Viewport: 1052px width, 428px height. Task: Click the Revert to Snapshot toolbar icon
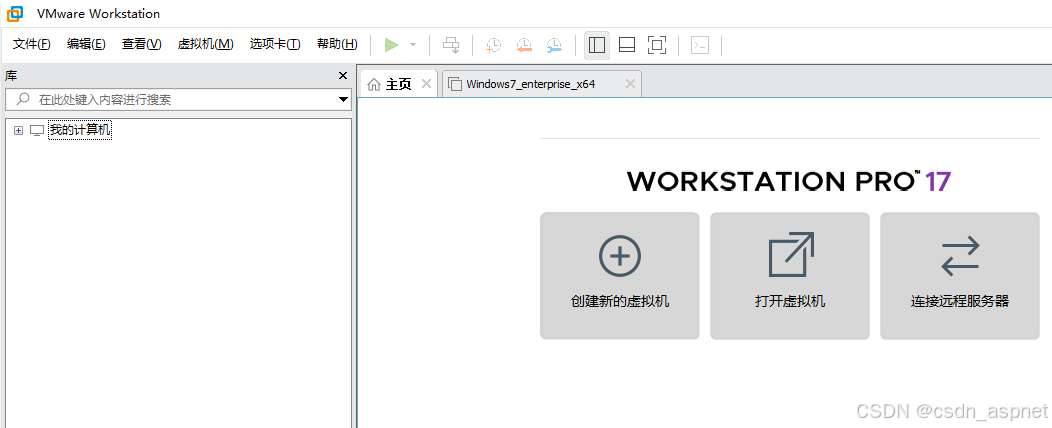pyautogui.click(x=523, y=45)
